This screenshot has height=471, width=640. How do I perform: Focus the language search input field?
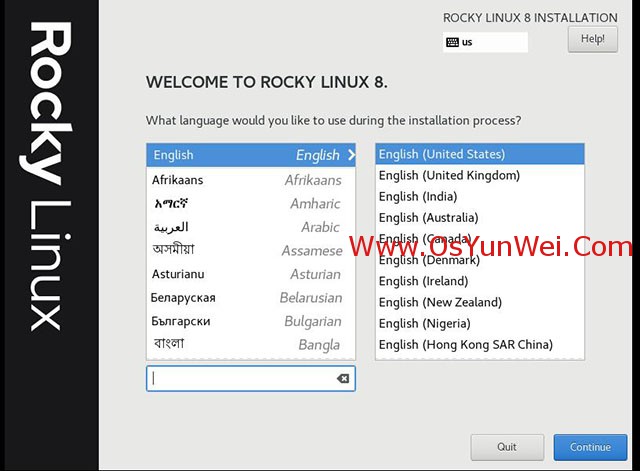[251, 379]
